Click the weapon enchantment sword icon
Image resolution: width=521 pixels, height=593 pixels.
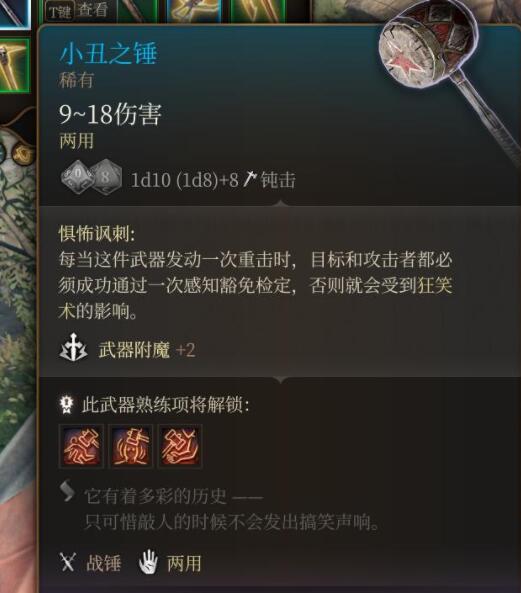point(73,348)
